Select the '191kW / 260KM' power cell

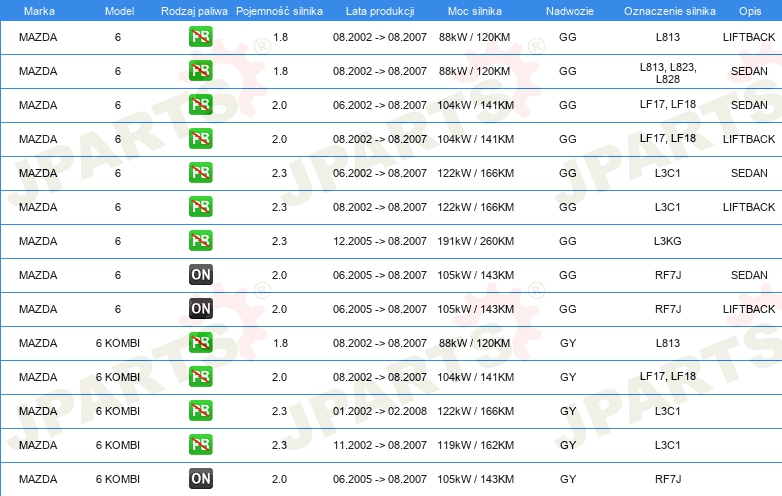tap(476, 241)
